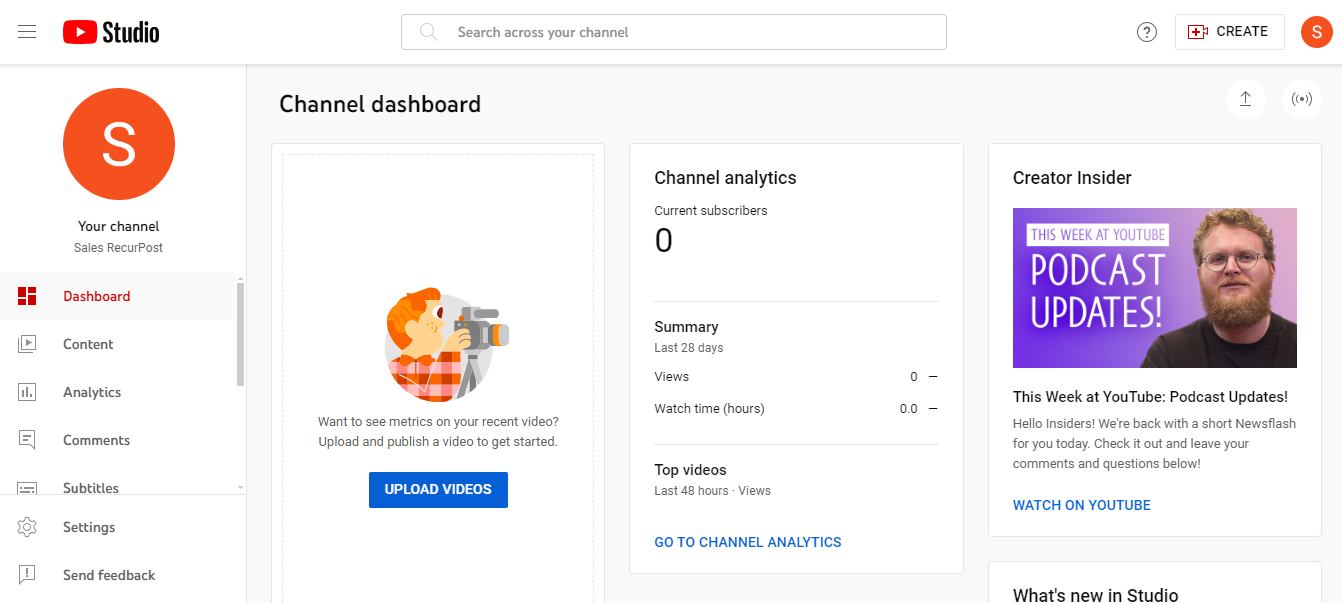Screen dimensions: 1342x603
Task: Click the sidebar scroll down arrow
Action: [240, 487]
